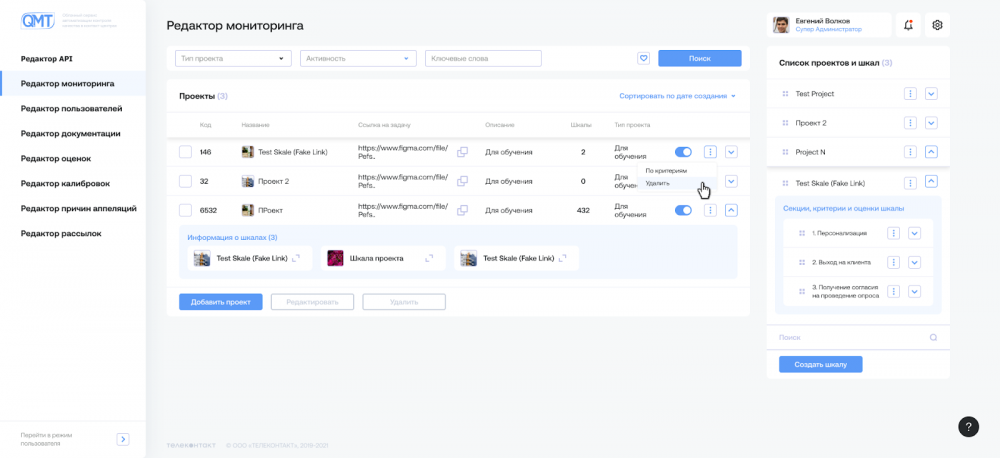This screenshot has width=1000, height=458.
Task: Click the Добавить проект button
Action: pos(221,302)
